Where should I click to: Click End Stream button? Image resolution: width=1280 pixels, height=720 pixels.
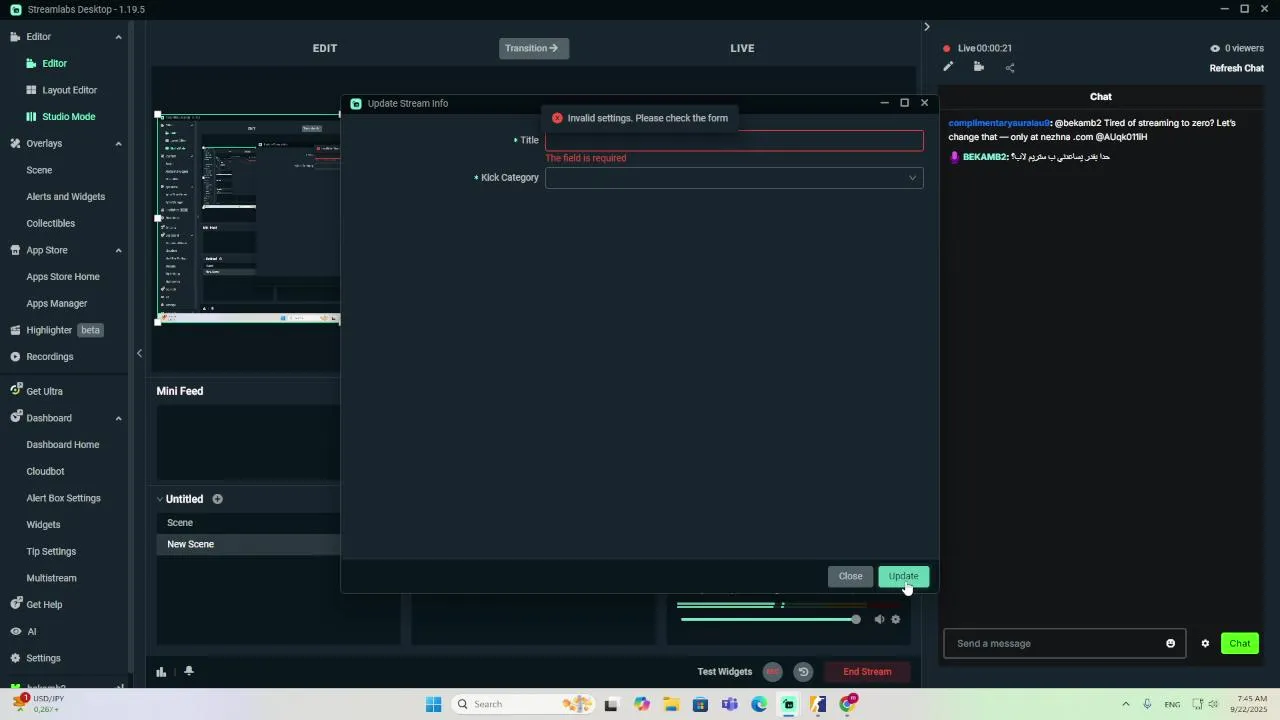point(867,672)
